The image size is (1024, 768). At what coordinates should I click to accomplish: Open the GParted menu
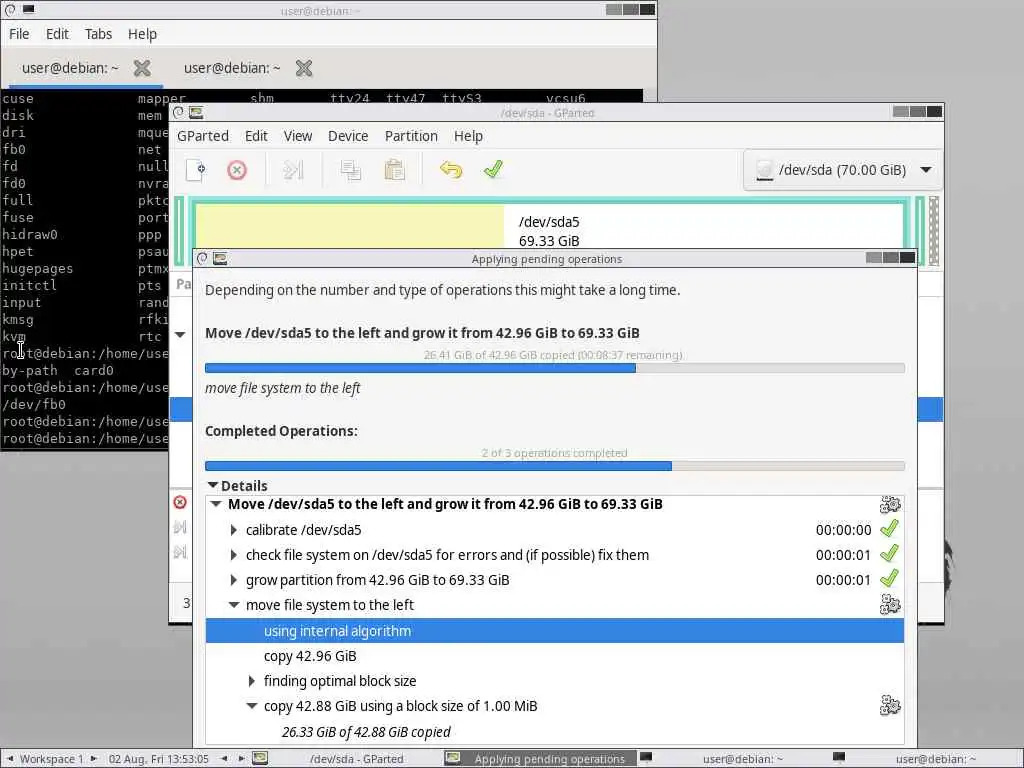(x=203, y=136)
